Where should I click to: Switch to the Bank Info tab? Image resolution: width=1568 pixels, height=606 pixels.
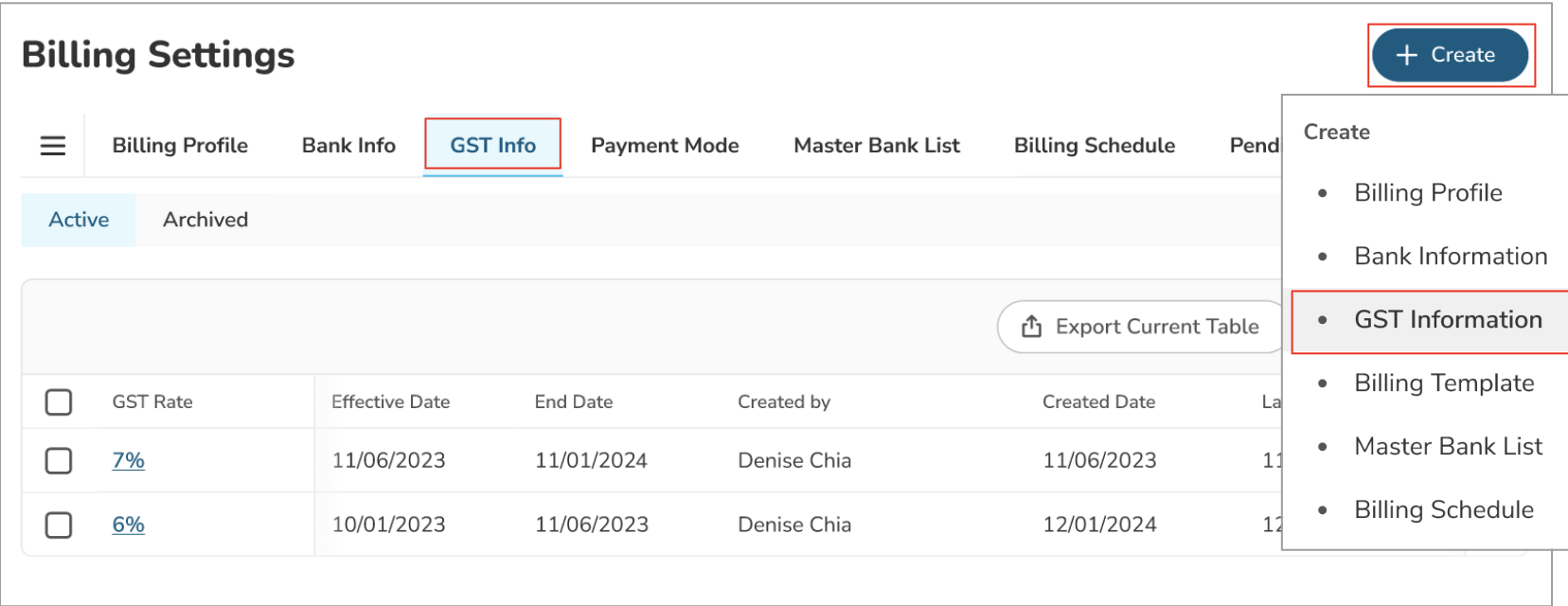(x=348, y=146)
